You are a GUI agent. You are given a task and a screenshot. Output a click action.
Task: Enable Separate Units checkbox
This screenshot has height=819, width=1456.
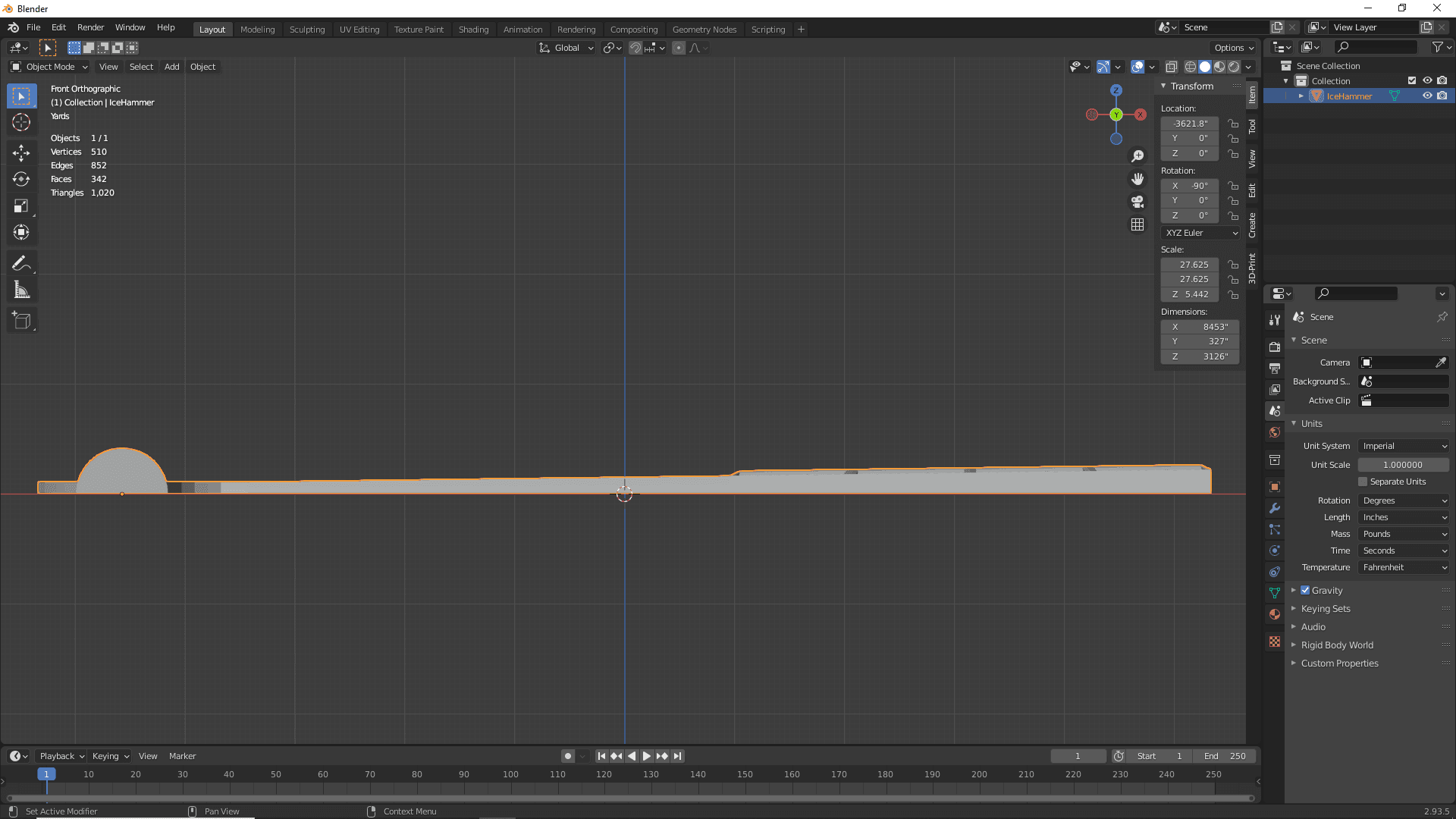click(x=1362, y=481)
